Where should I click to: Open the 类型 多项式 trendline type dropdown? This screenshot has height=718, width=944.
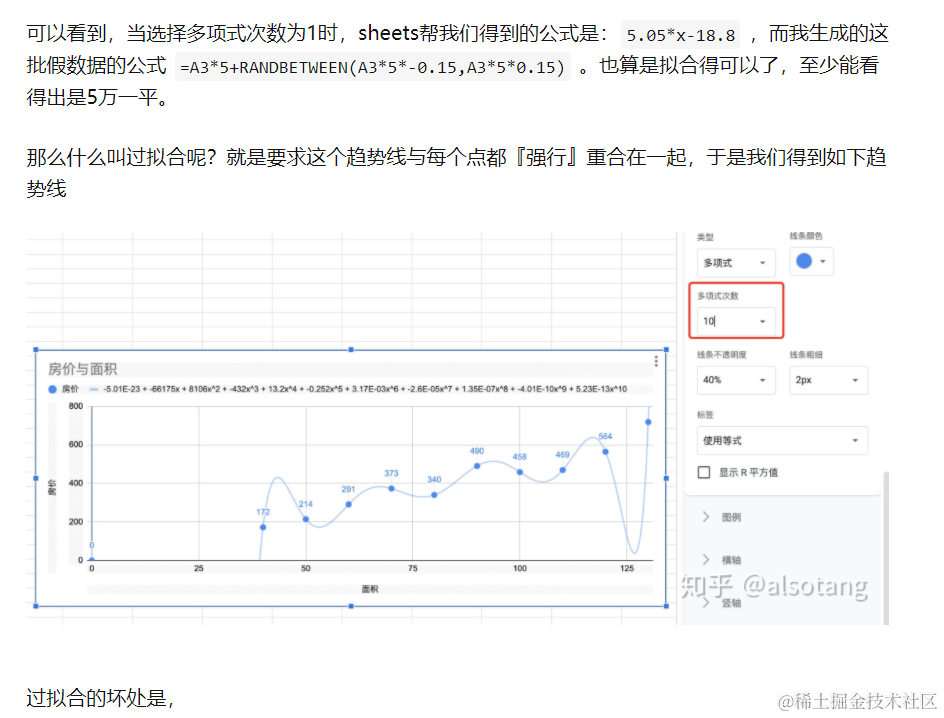[x=736, y=262]
